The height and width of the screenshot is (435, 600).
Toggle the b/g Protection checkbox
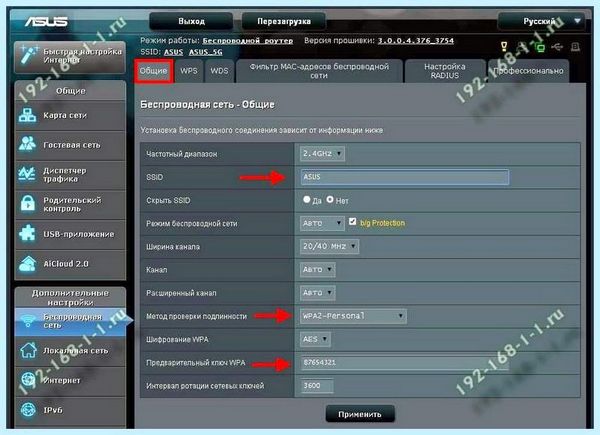352,222
